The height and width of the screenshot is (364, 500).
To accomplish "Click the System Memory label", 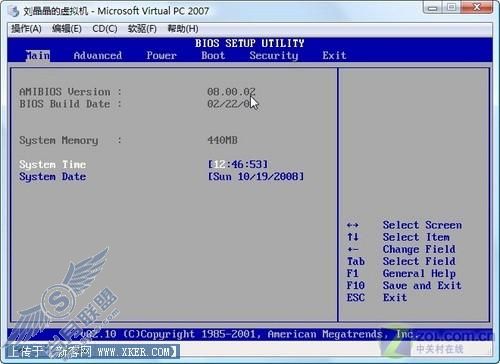I will click(x=70, y=140).
